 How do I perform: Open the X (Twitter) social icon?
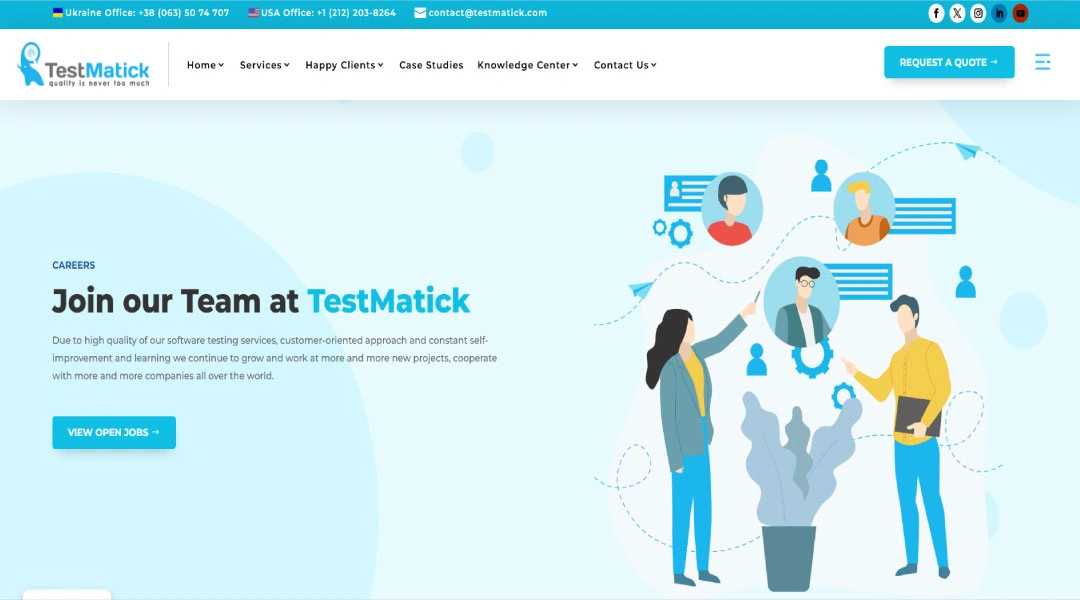(957, 13)
